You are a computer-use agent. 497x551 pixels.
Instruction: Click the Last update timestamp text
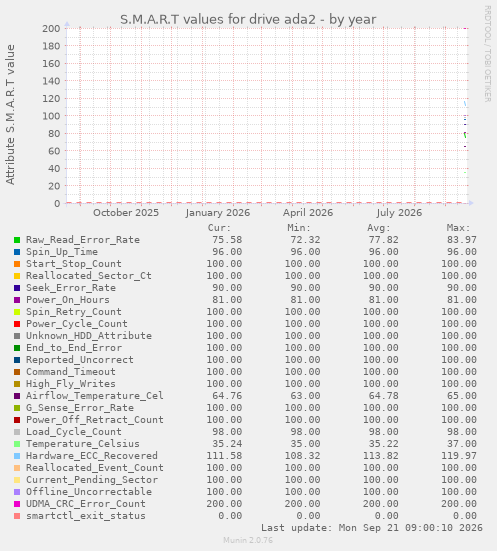[x=372, y=528]
